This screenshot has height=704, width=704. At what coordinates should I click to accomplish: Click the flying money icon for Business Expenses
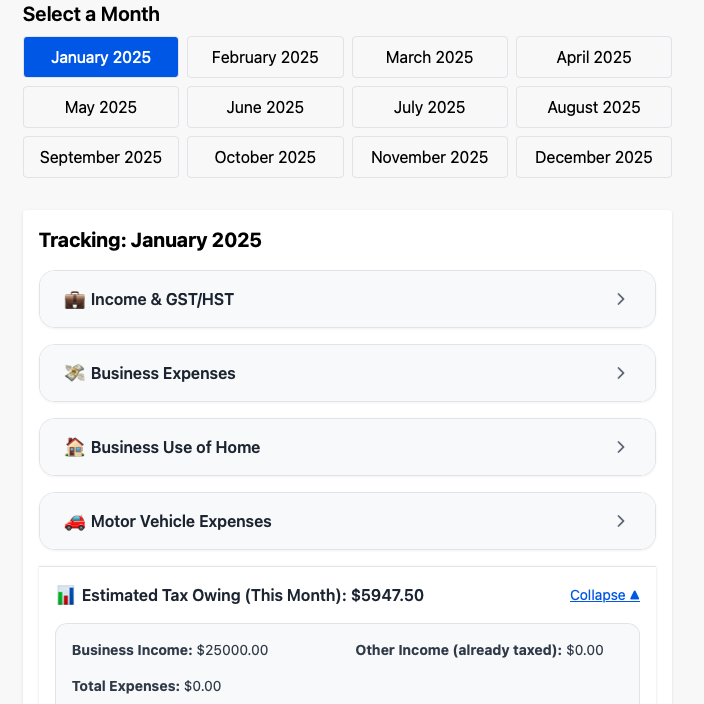pyautogui.click(x=75, y=373)
